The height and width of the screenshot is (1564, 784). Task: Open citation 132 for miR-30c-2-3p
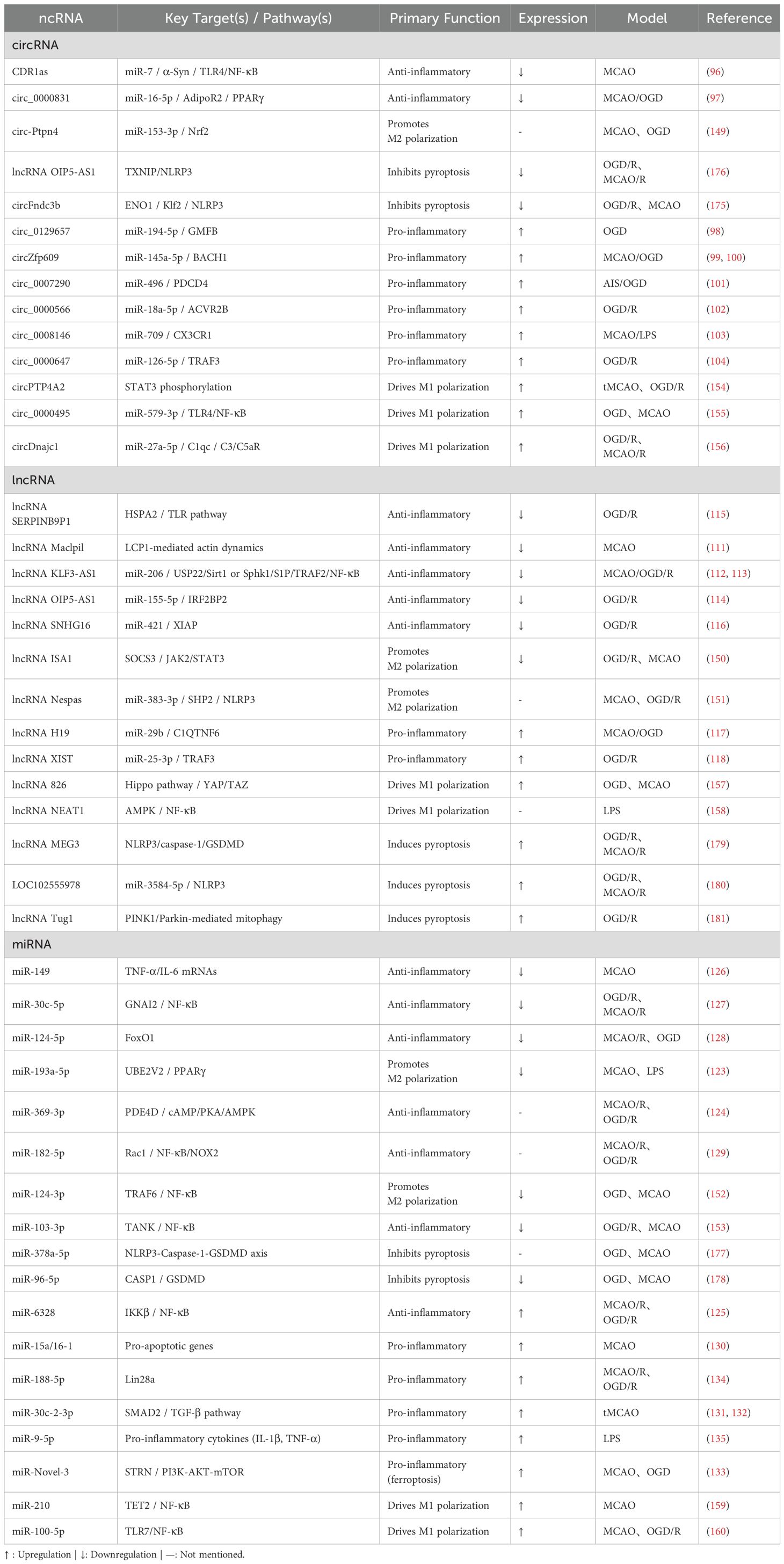[x=739, y=1412]
